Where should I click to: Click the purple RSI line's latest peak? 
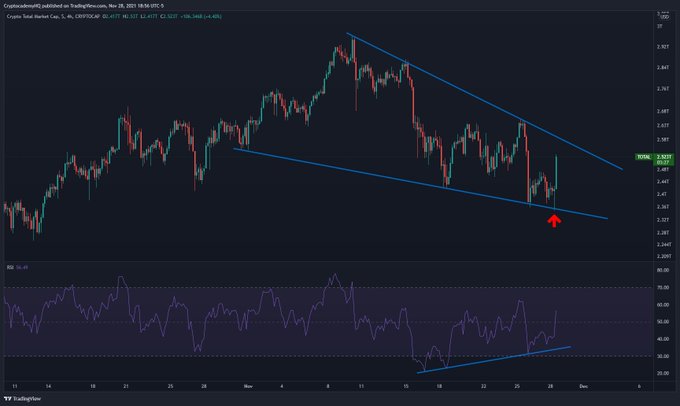click(x=556, y=311)
